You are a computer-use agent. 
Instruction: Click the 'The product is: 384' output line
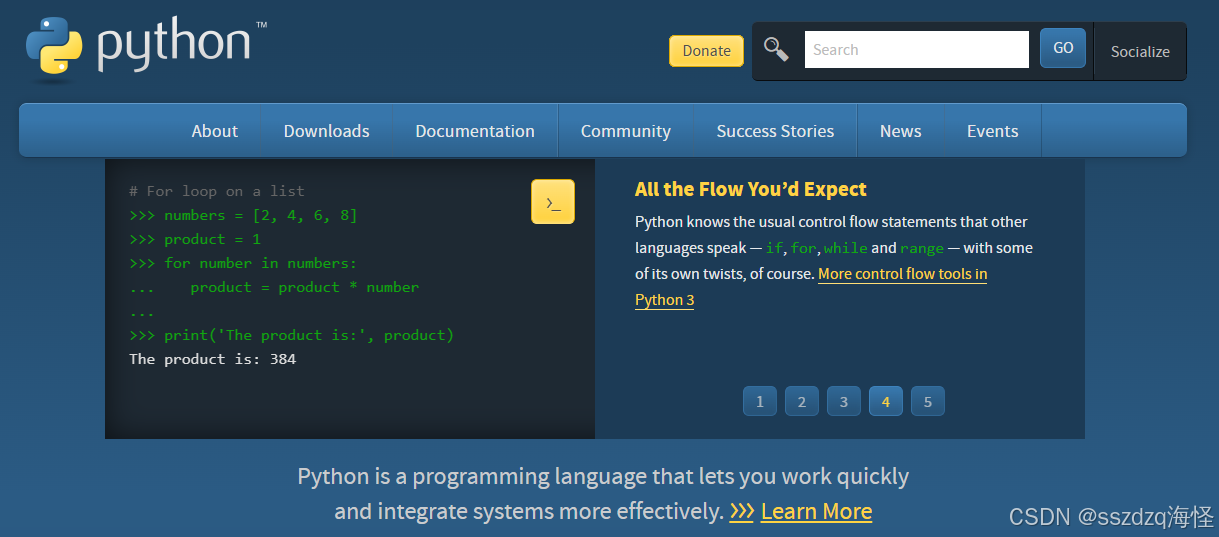tap(212, 359)
